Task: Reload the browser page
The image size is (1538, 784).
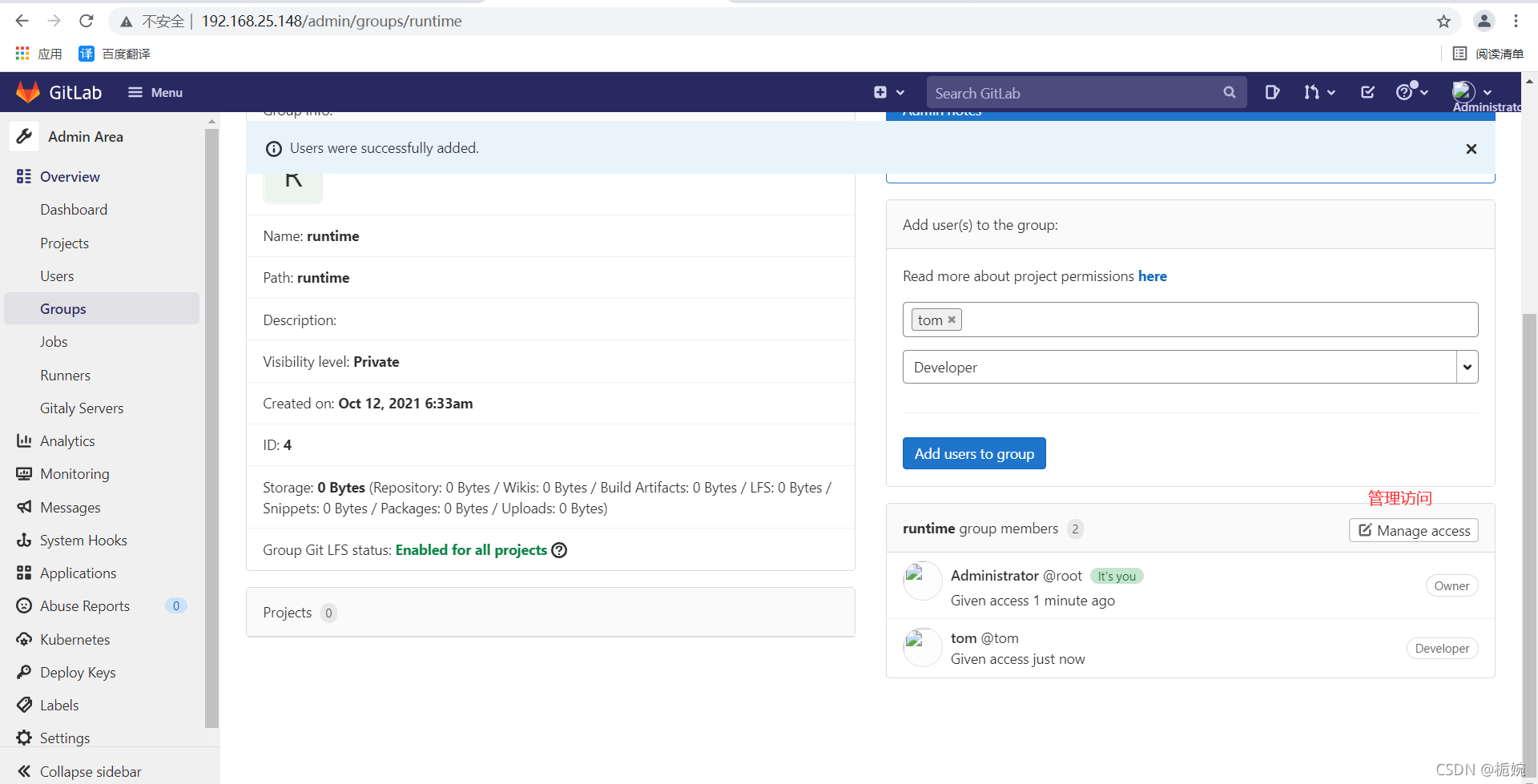Action: pyautogui.click(x=87, y=21)
